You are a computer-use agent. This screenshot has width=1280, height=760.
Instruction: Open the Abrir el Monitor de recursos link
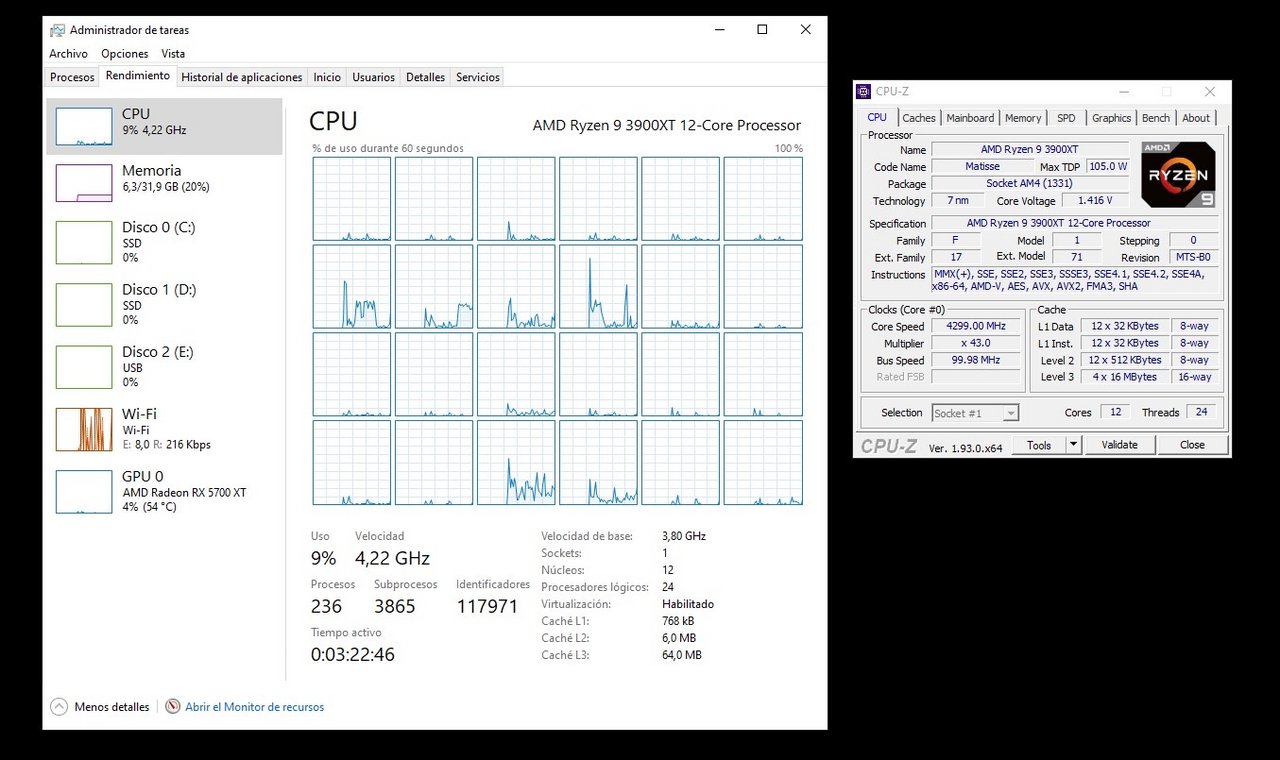(x=254, y=707)
